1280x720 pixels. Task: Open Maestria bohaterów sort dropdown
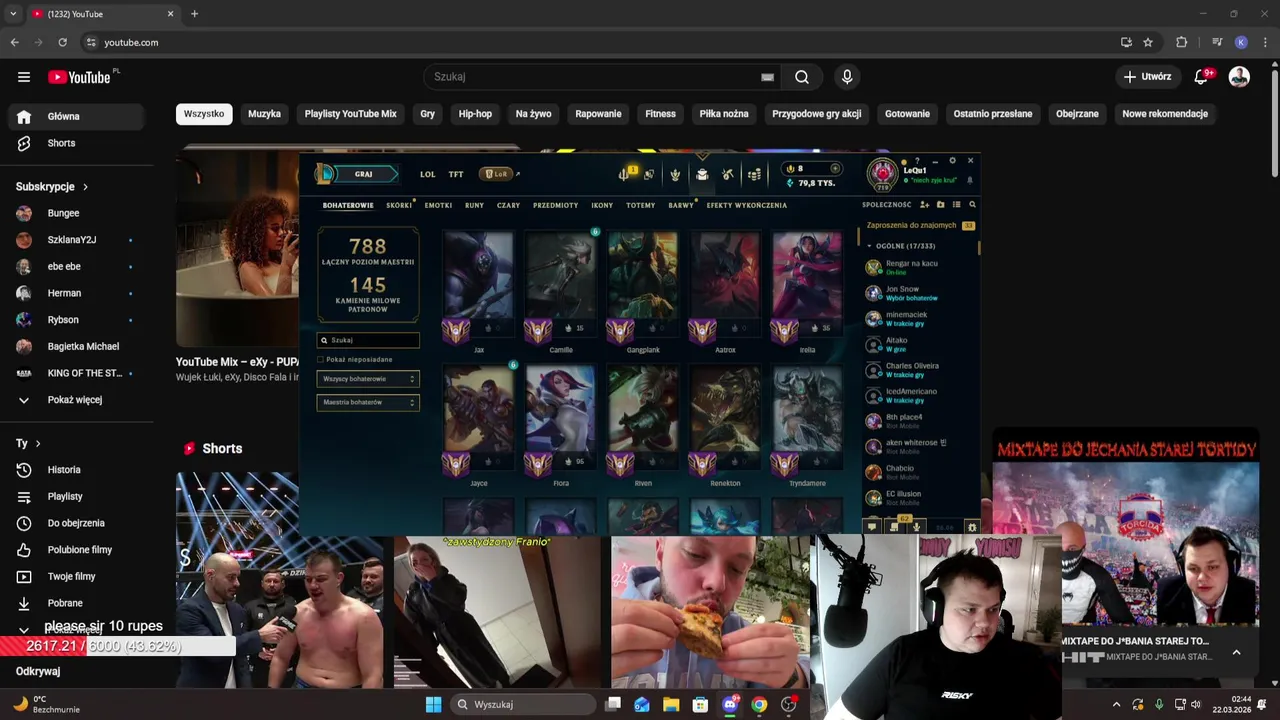(368, 402)
